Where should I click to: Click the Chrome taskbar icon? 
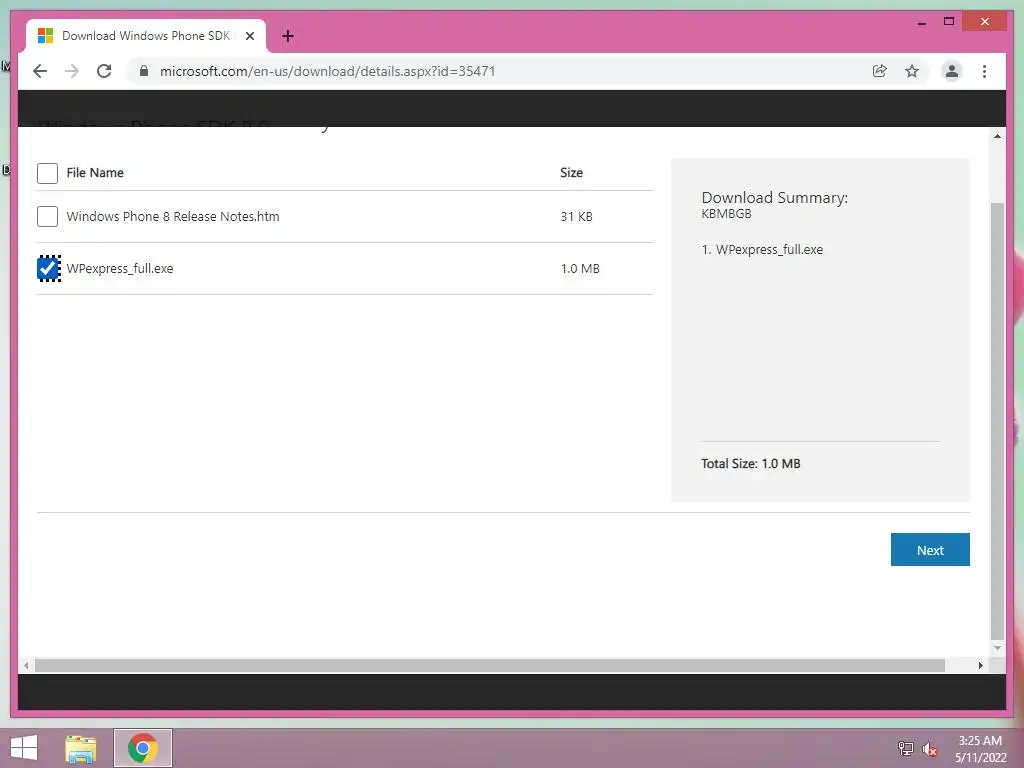(x=142, y=748)
